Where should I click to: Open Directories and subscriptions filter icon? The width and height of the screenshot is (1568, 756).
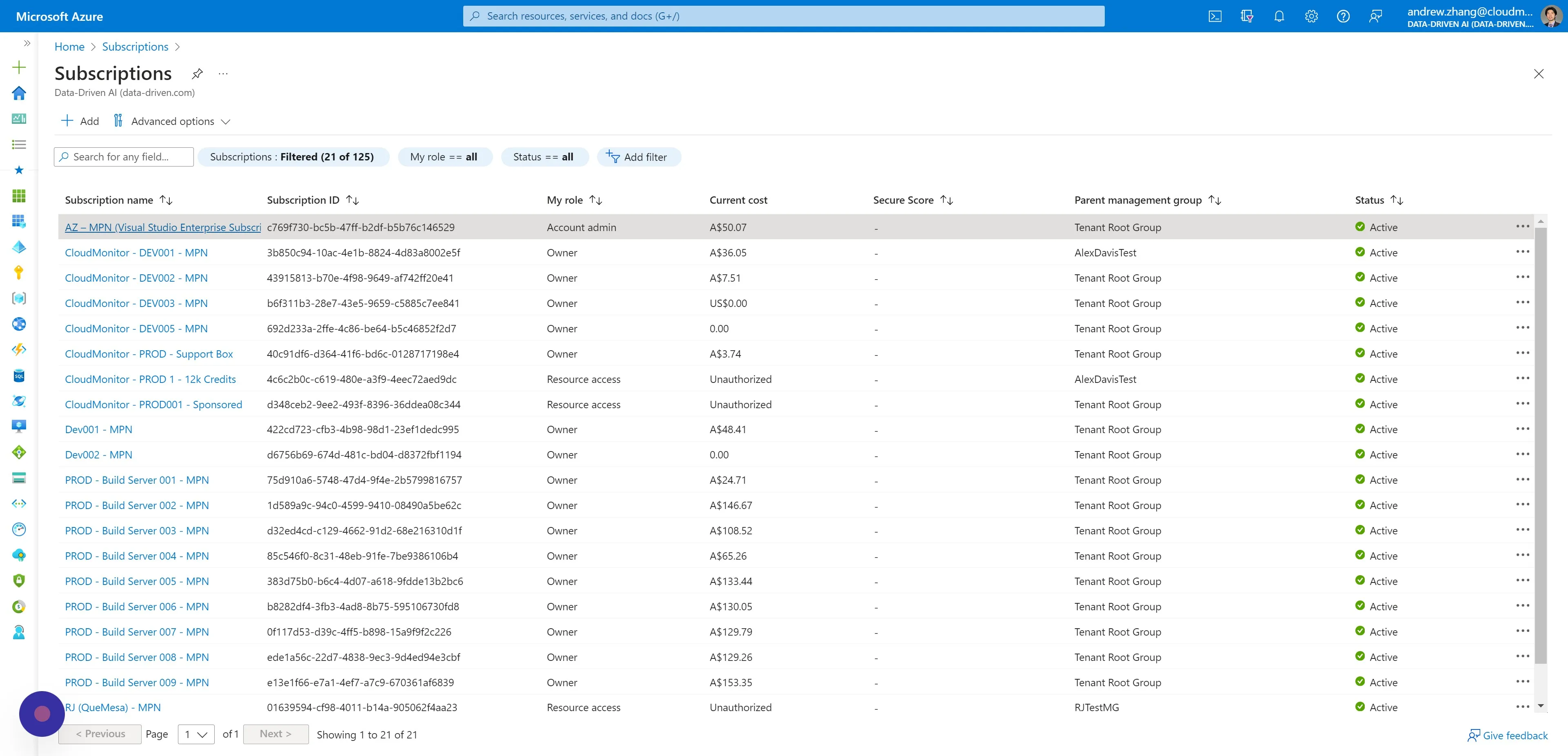click(x=1247, y=16)
